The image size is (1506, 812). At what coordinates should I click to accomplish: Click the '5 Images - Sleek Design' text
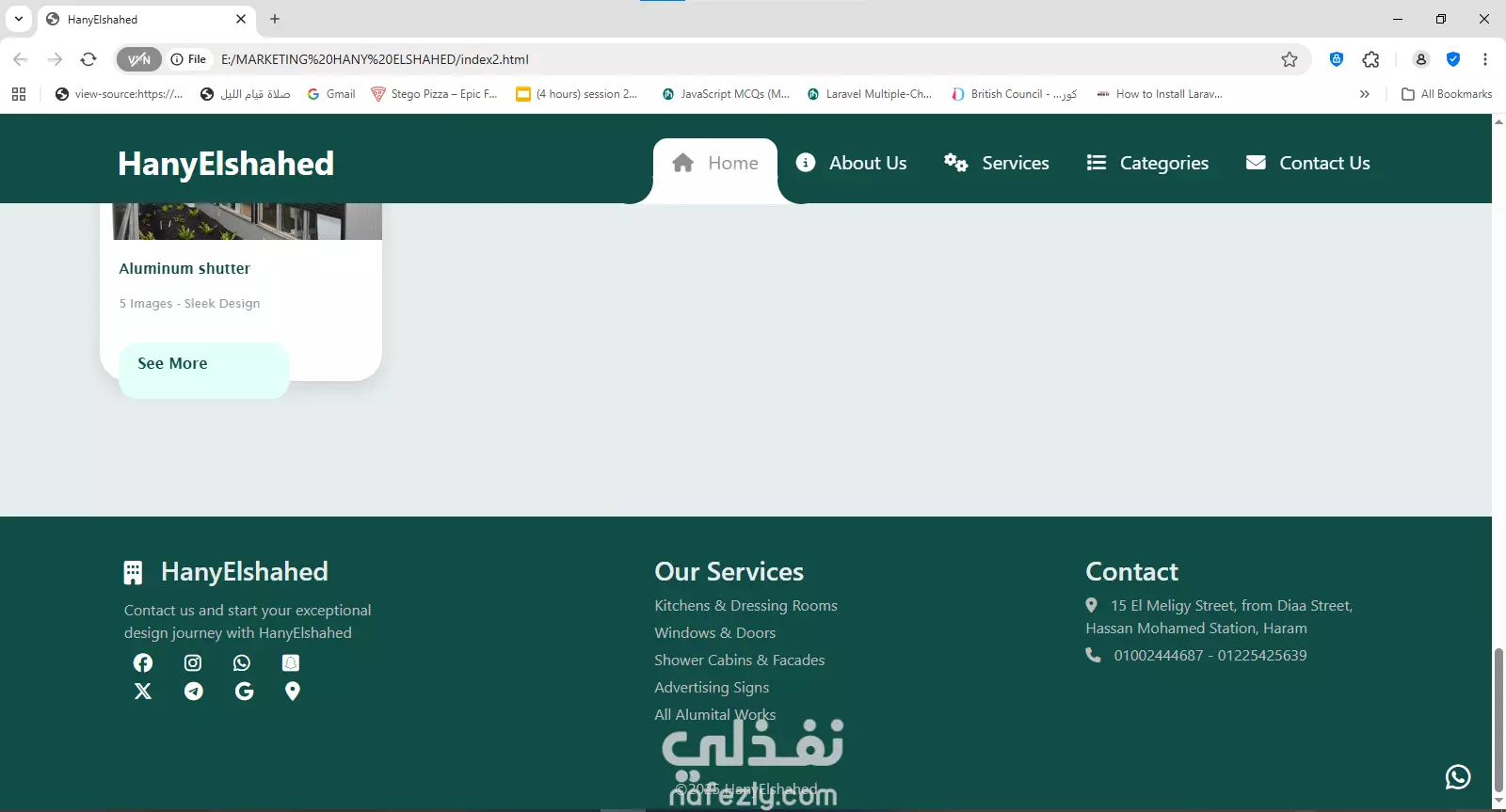click(x=189, y=304)
